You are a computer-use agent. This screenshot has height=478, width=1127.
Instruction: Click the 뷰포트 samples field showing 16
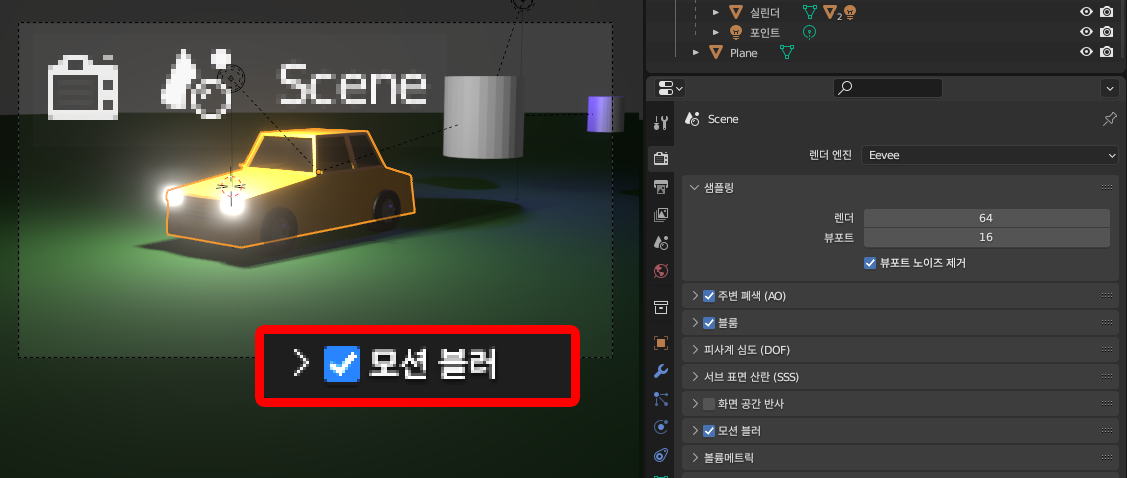click(986, 237)
